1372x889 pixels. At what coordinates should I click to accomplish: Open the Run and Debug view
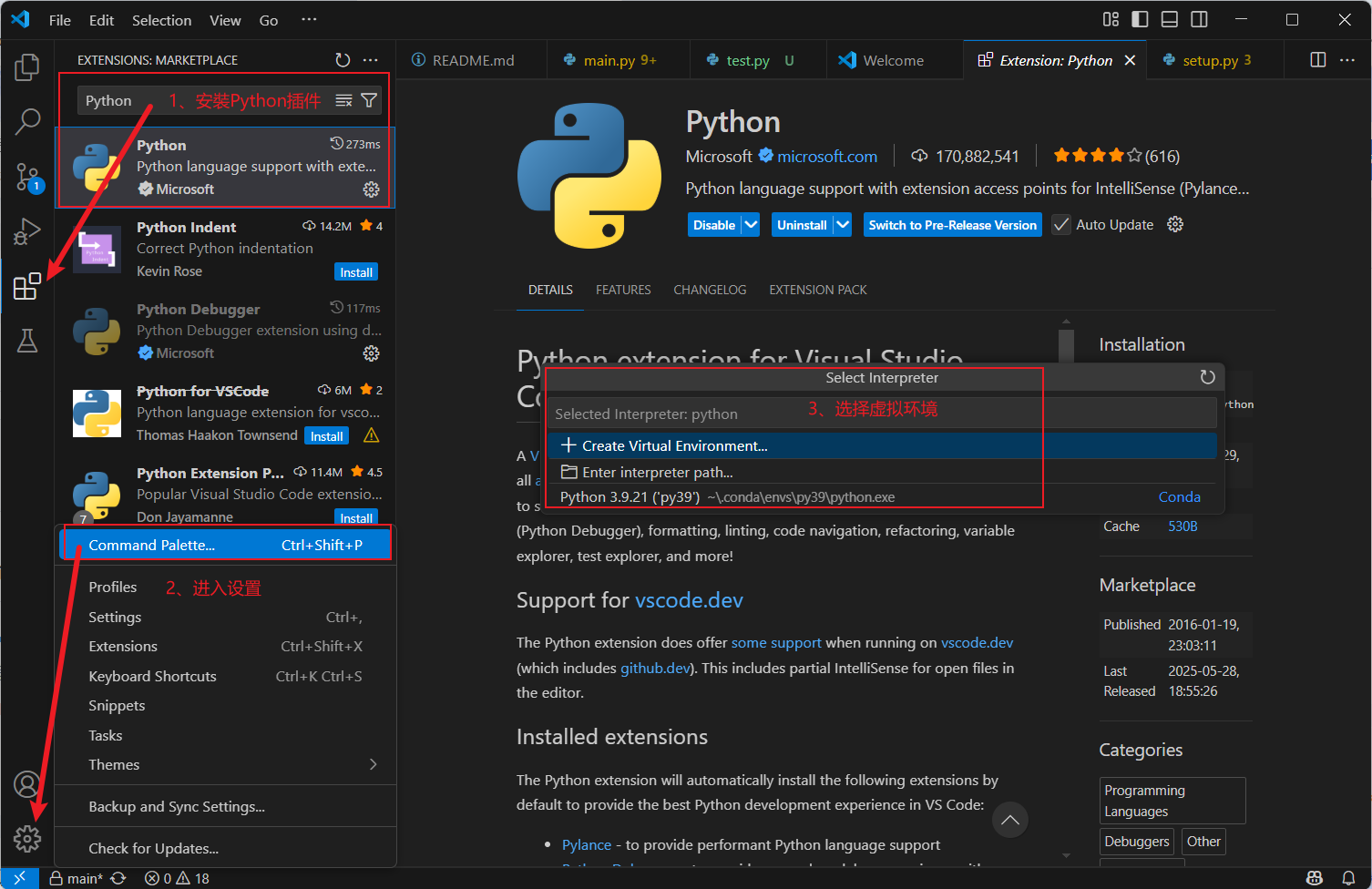pyautogui.click(x=27, y=231)
